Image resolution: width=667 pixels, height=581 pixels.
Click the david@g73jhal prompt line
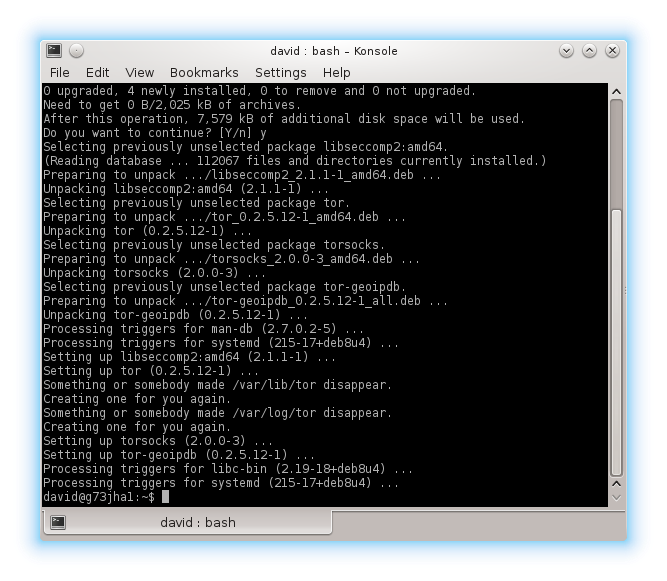click(x=106, y=497)
